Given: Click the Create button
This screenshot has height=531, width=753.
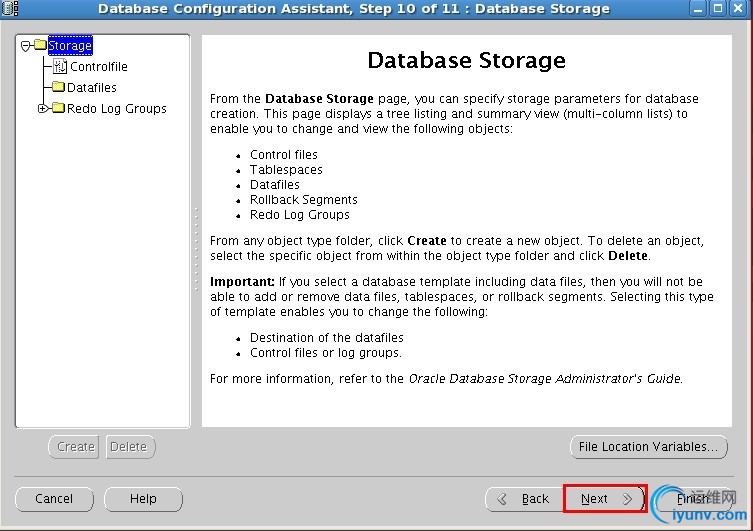Looking at the screenshot, I should 75,447.
